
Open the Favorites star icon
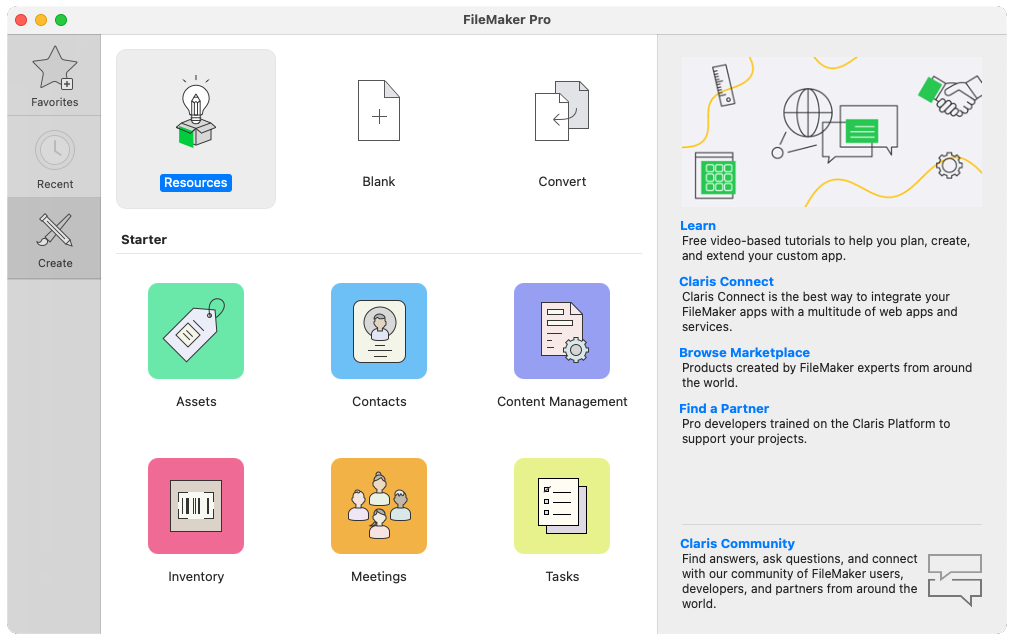[55, 68]
